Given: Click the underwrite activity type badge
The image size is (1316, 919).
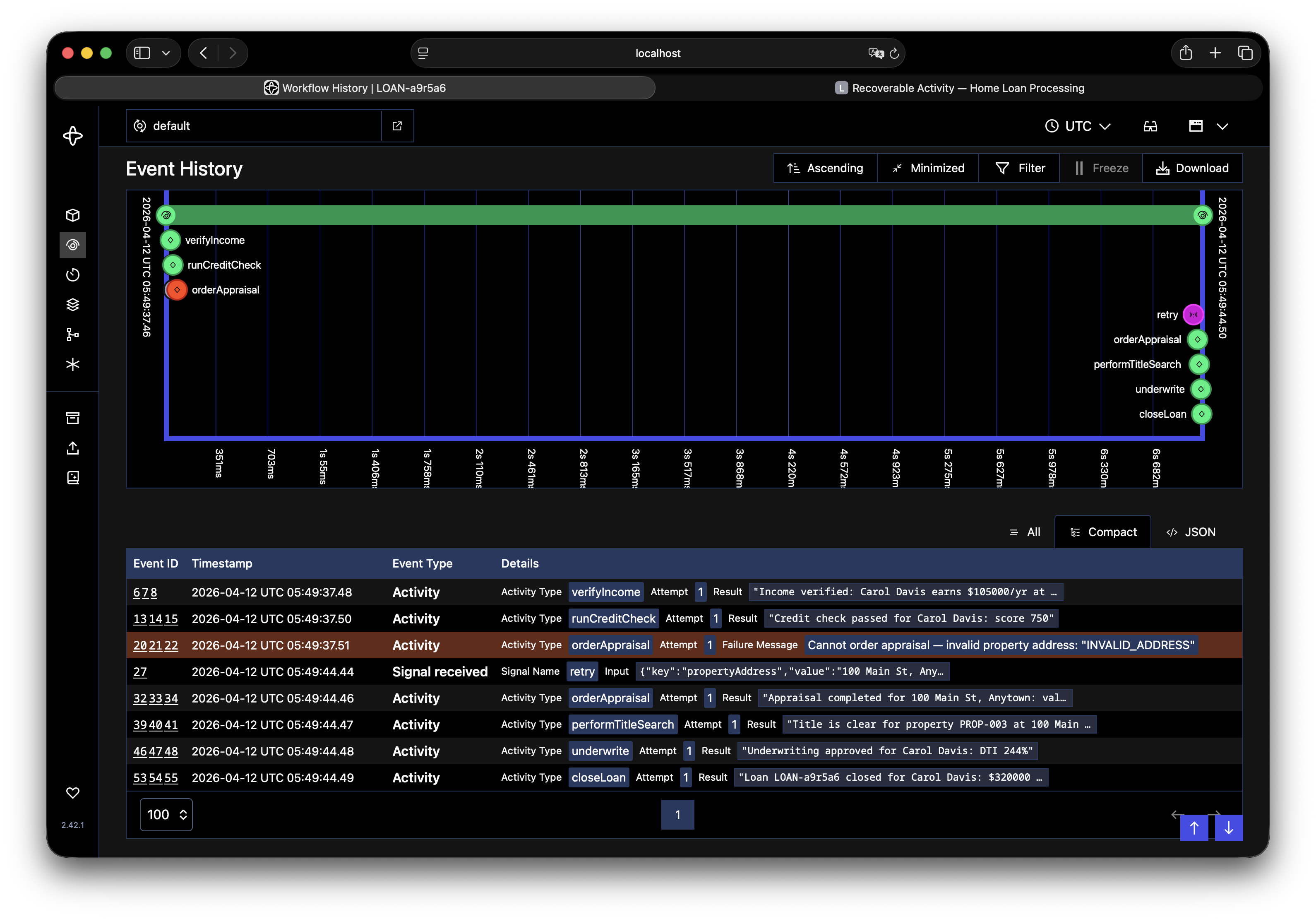Looking at the screenshot, I should 600,751.
